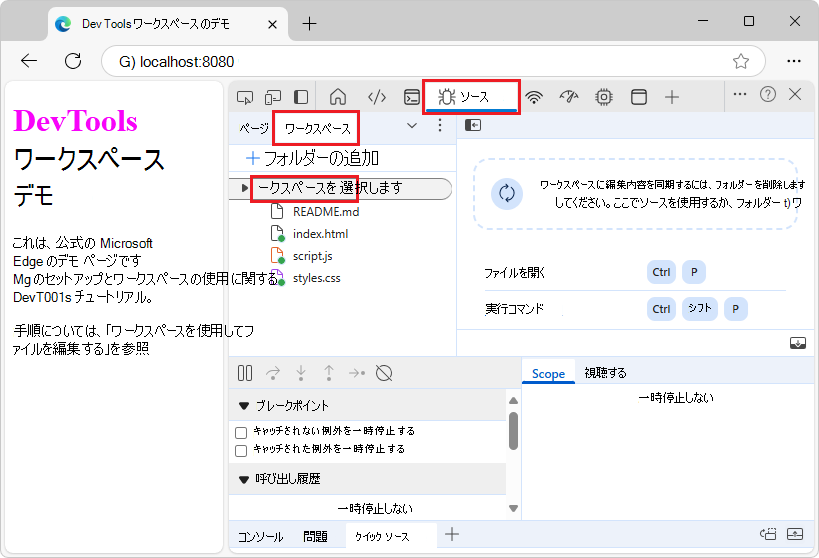Click the シフト key in 実行コマンド row

[699, 309]
